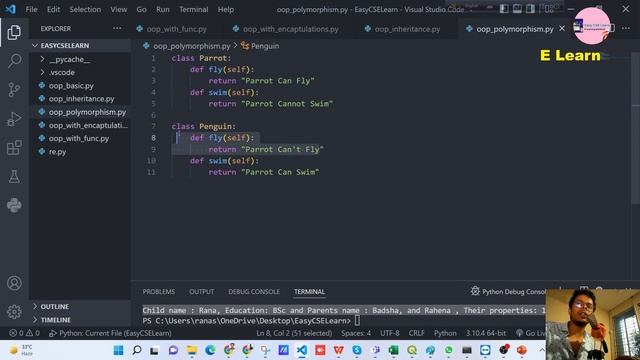Open the Go menu
640x360 pixels.
[141, 9]
